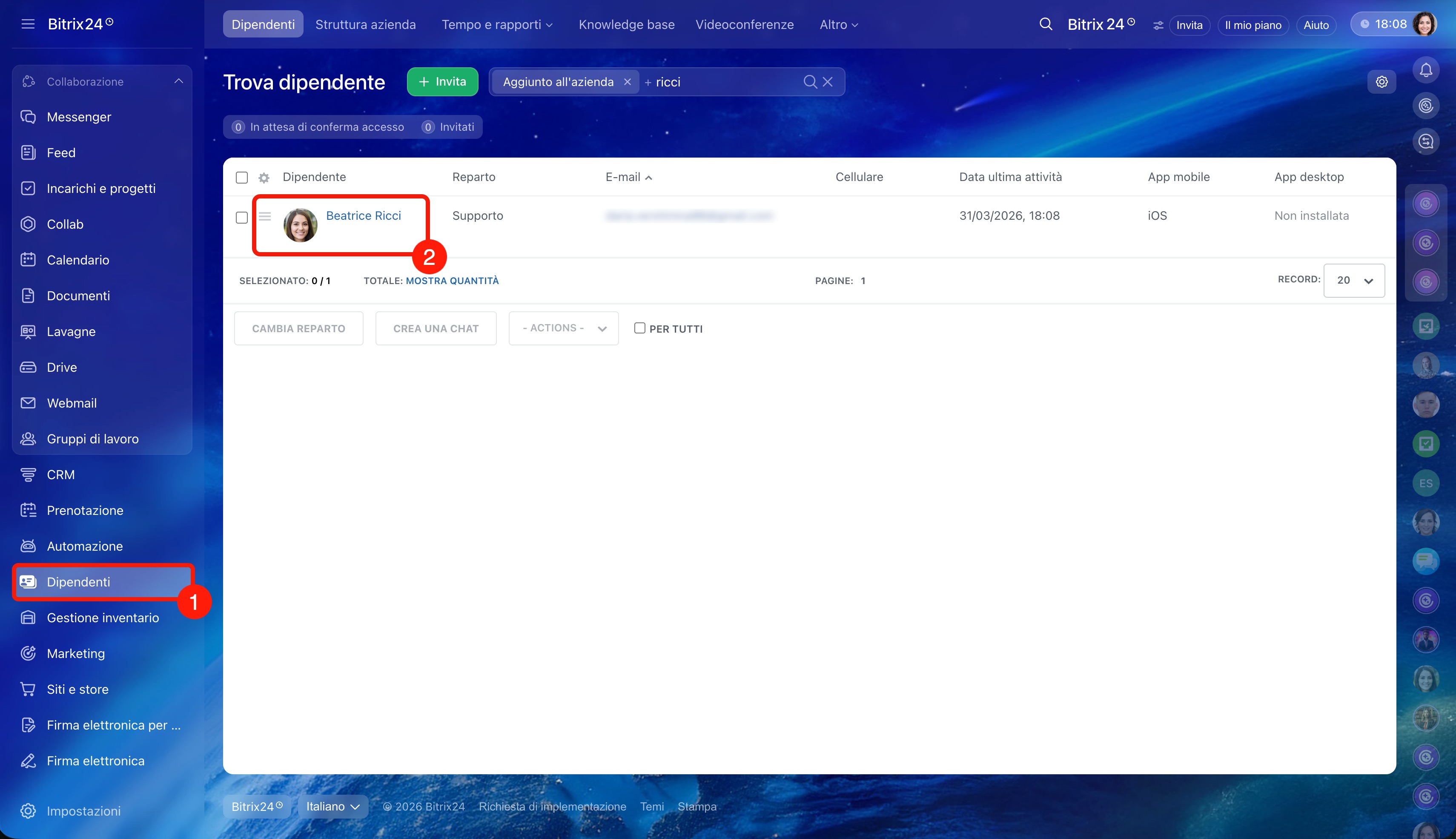1456x839 pixels.
Task: Click the grid settings gear icon
Action: pyautogui.click(x=264, y=178)
